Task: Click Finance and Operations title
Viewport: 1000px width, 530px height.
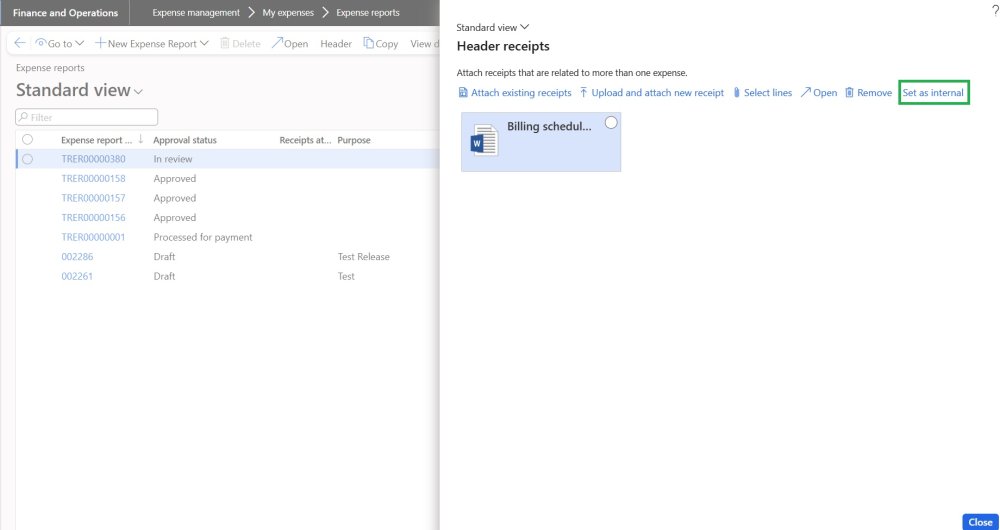Action: (x=66, y=13)
